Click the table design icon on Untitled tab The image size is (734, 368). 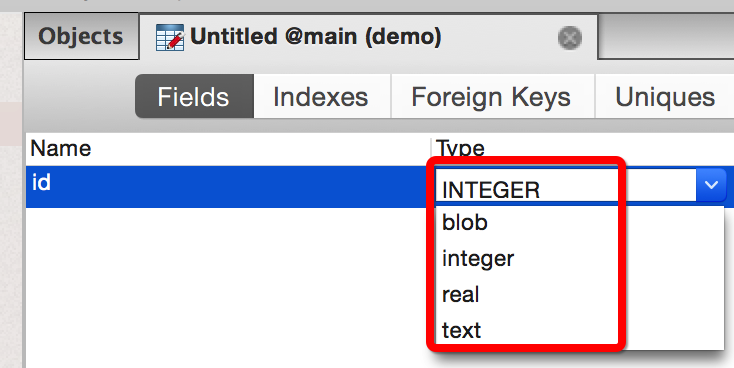point(170,37)
